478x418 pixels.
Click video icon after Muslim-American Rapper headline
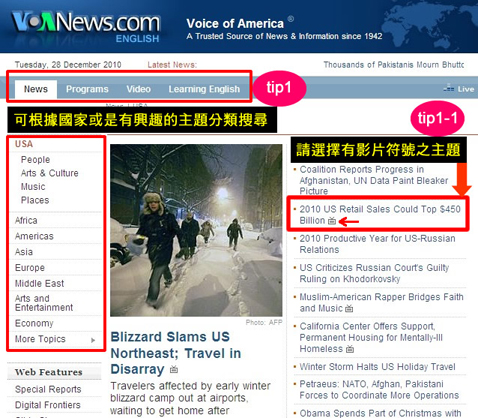pyautogui.click(x=349, y=309)
